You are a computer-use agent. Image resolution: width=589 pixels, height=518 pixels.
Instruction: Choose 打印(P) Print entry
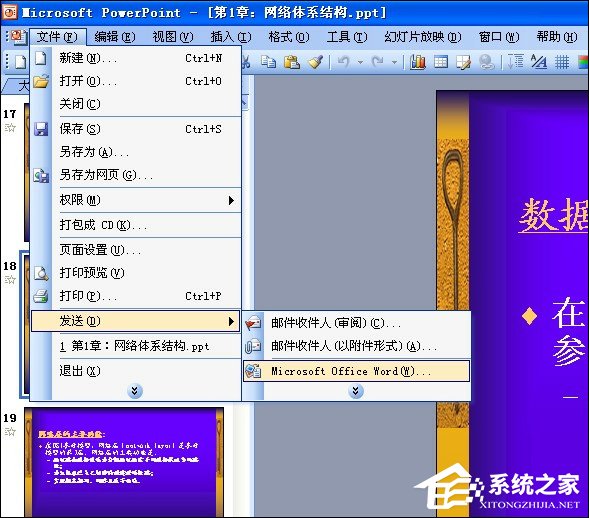tap(136, 296)
